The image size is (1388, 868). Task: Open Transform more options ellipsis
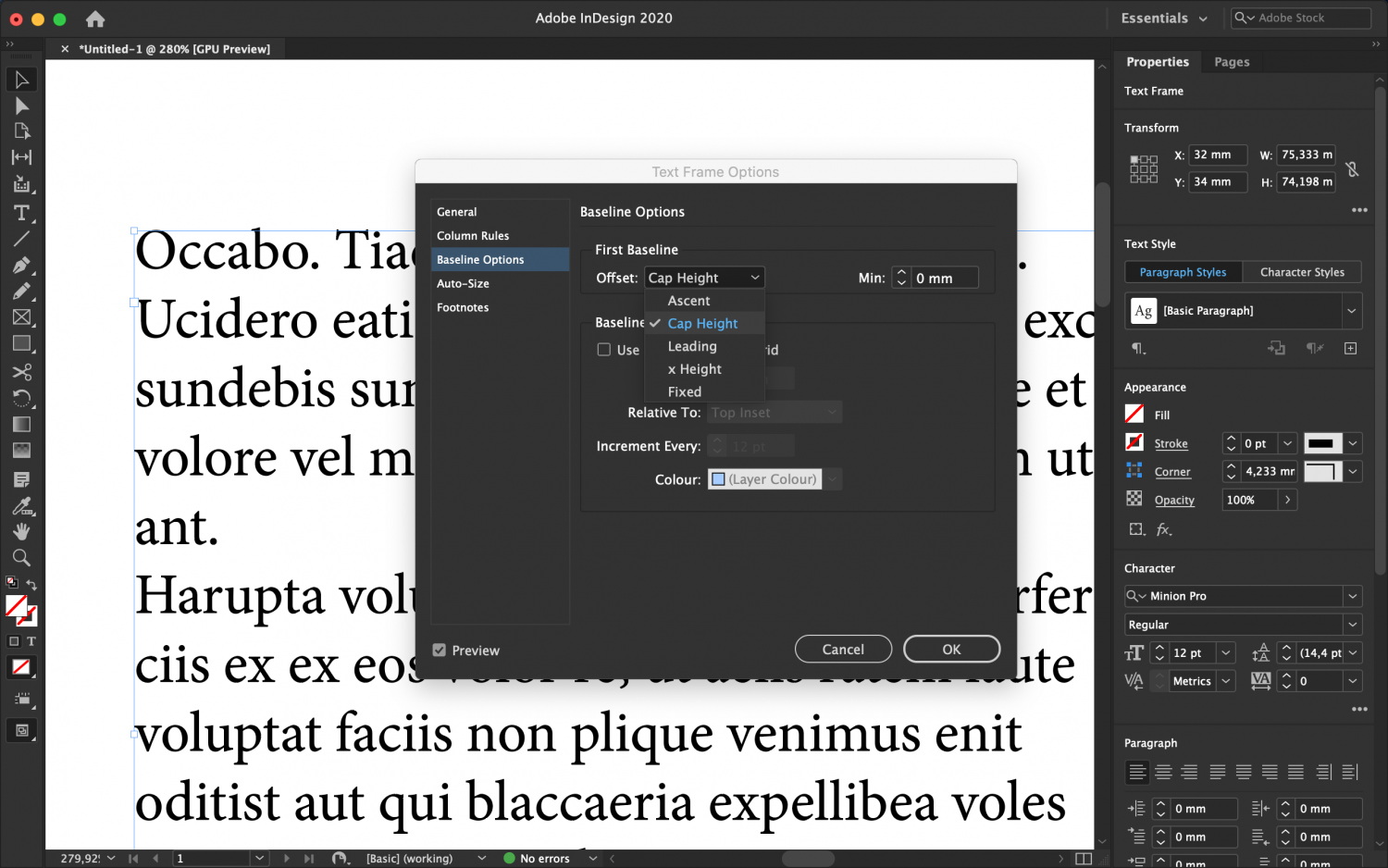(x=1359, y=210)
